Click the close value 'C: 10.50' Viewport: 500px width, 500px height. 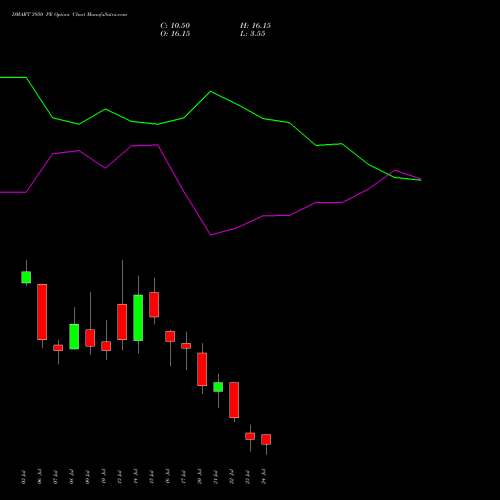[175, 26]
